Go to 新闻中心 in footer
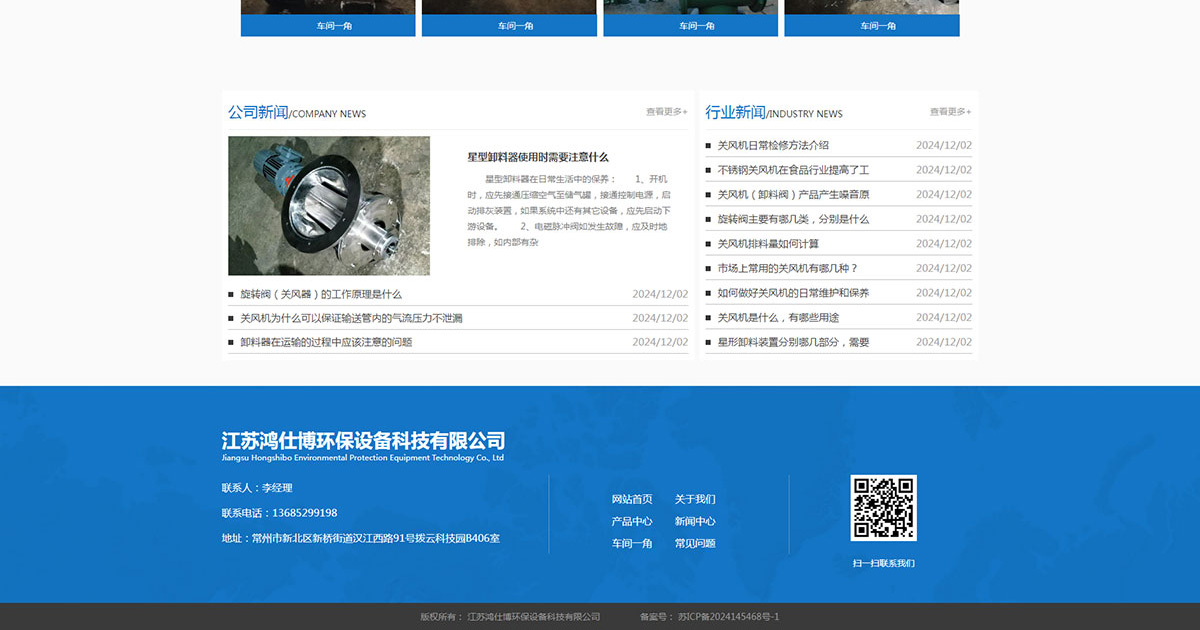 695,521
